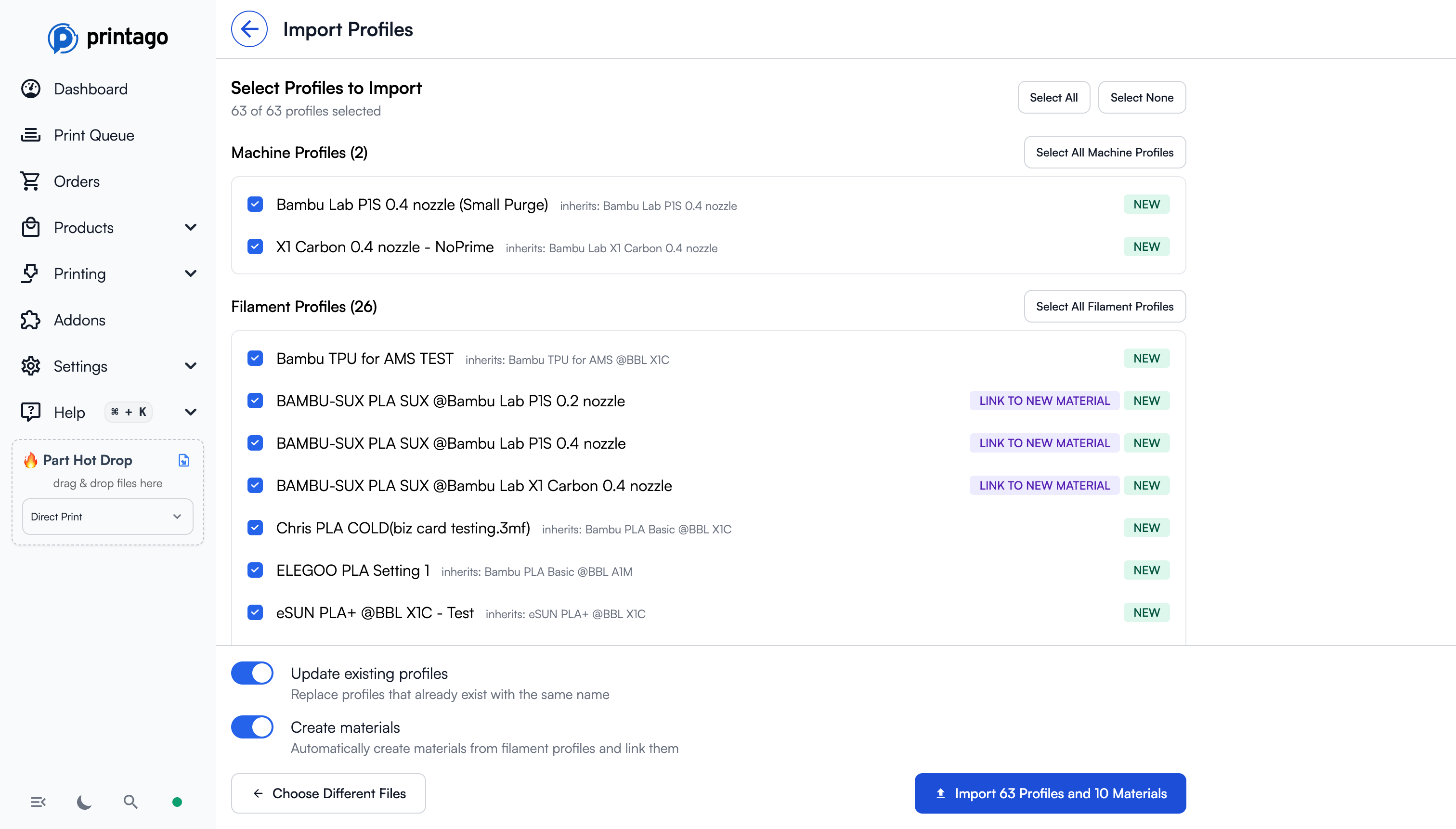Uncheck Bambu TPU for AMS TEST profile
1456x829 pixels.
[x=255, y=358]
